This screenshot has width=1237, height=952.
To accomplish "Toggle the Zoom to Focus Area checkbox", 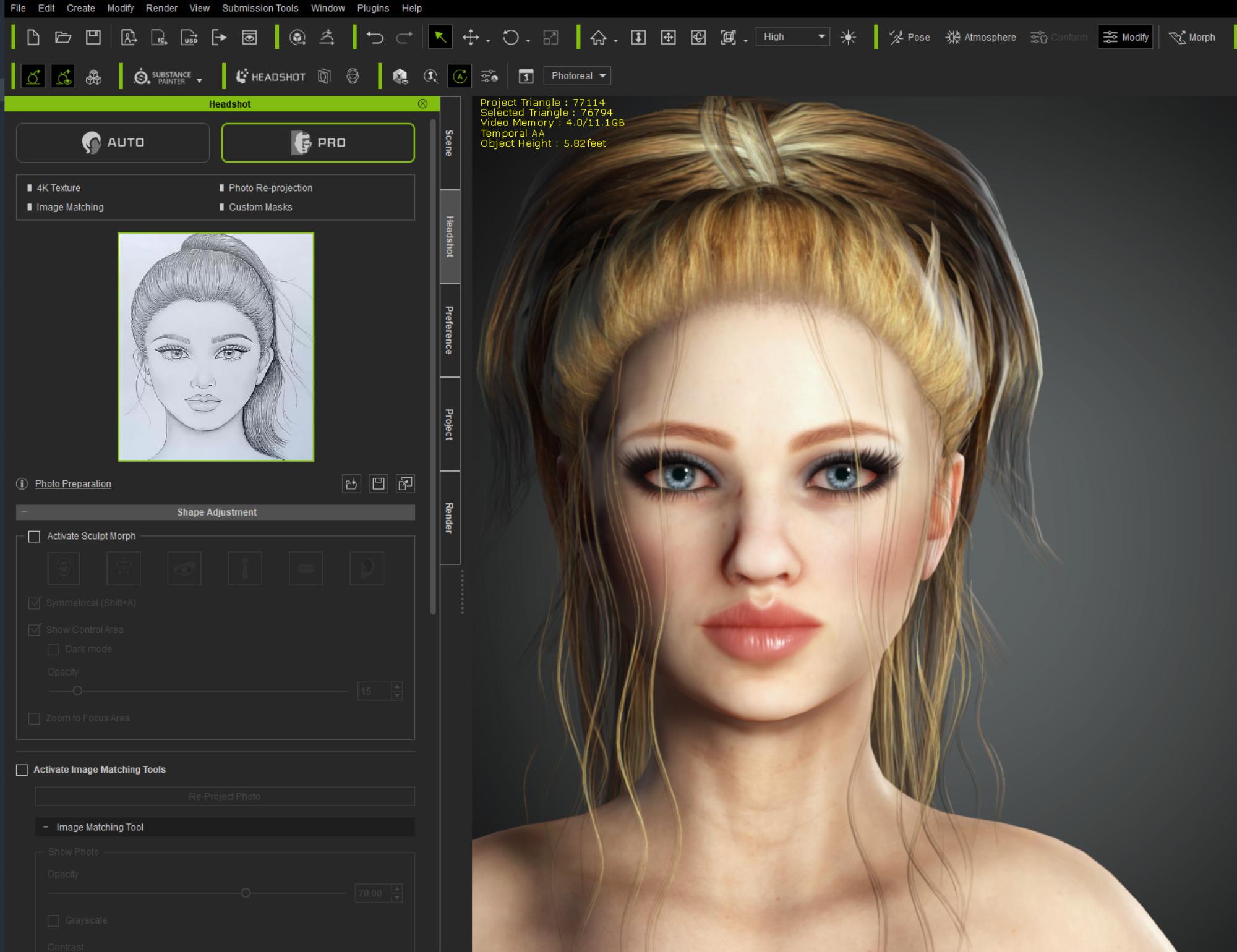I will [x=35, y=718].
